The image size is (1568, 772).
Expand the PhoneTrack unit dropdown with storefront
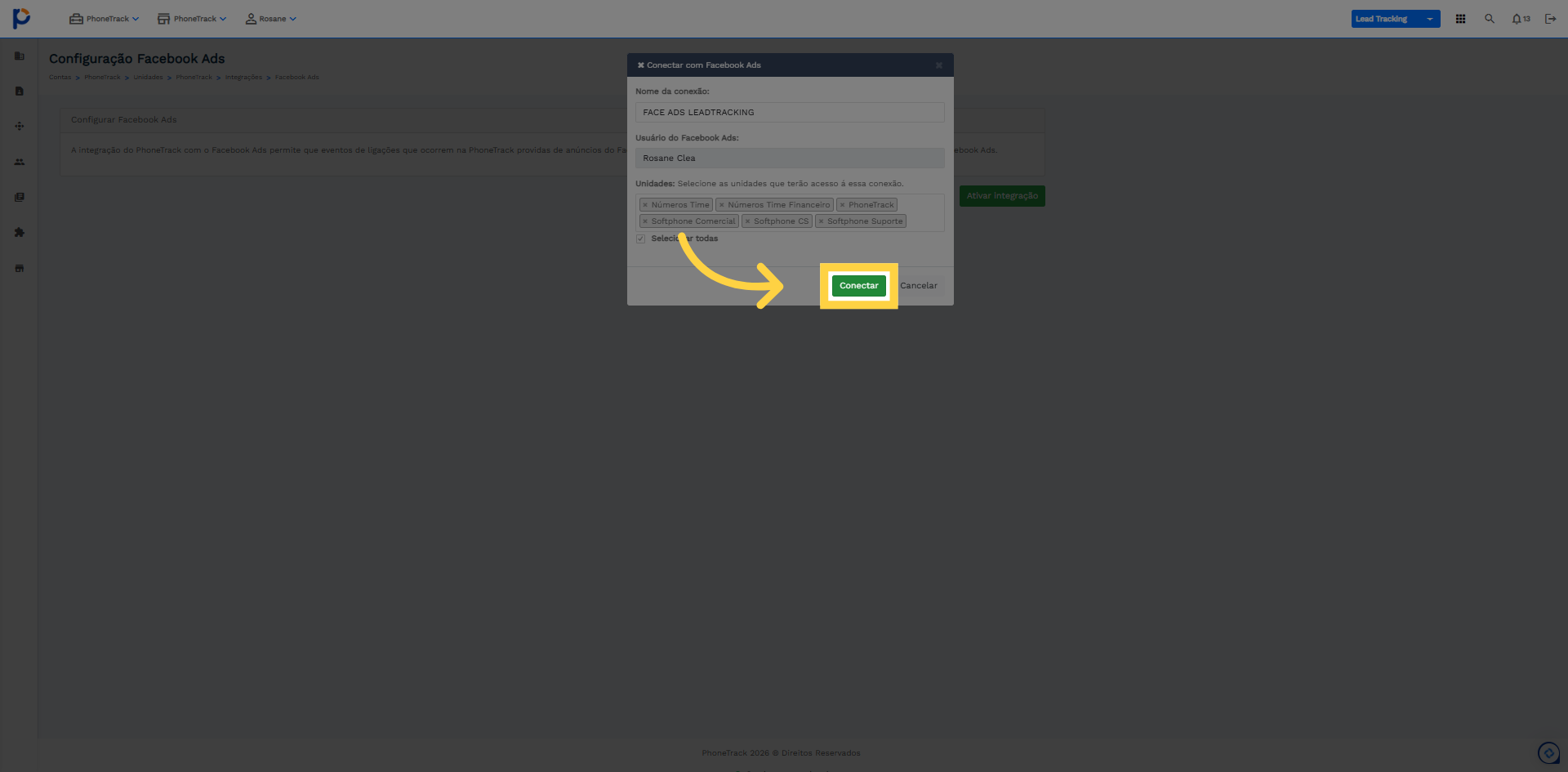point(192,19)
